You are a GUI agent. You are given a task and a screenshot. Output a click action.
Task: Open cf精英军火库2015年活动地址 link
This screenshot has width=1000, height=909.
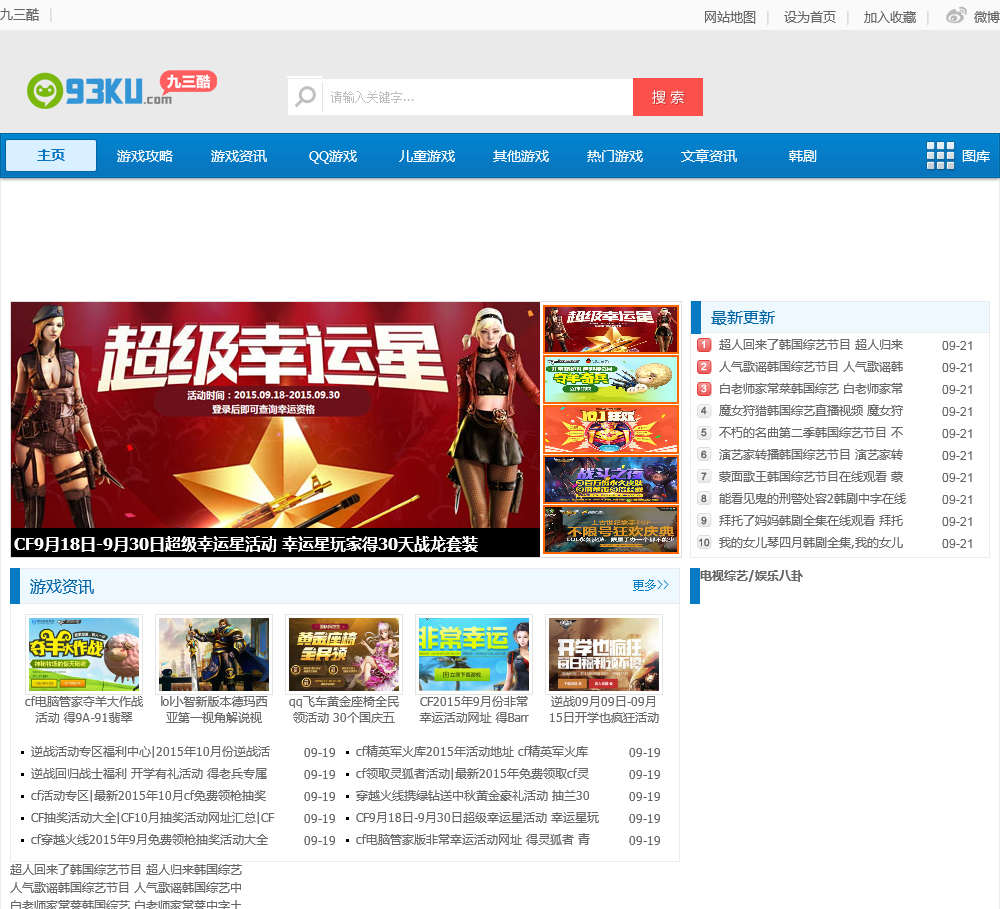472,751
